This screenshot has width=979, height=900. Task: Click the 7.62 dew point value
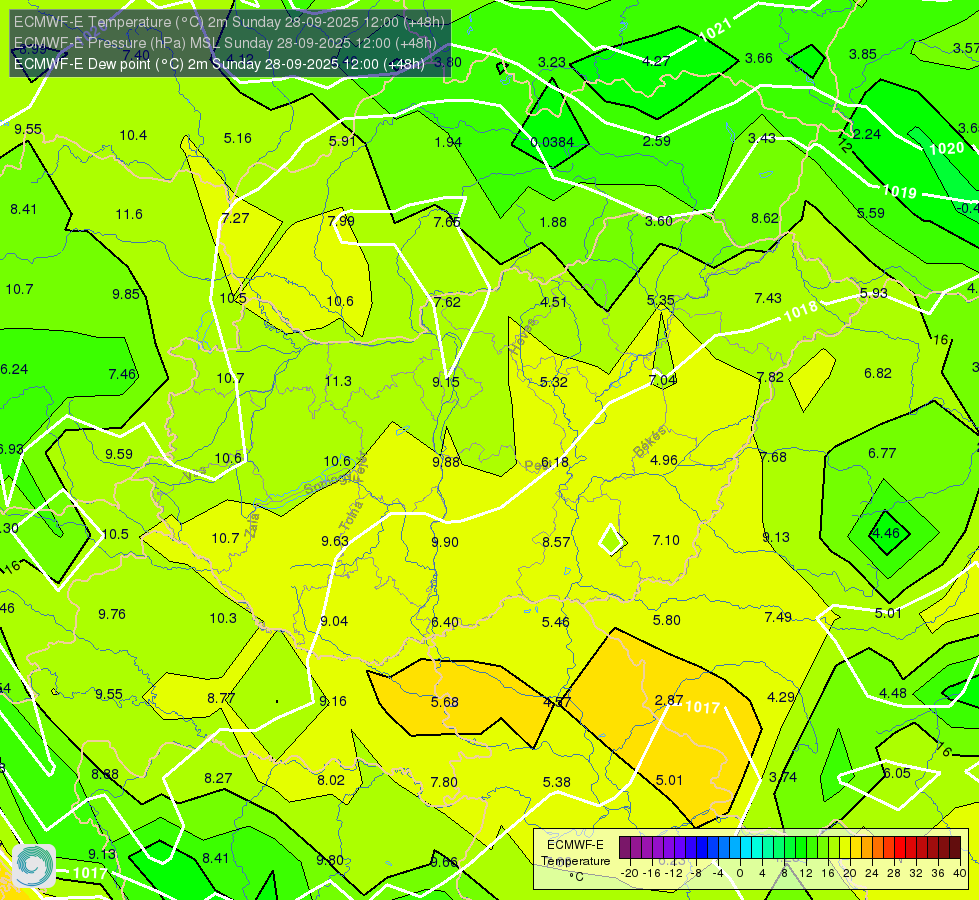pos(447,302)
